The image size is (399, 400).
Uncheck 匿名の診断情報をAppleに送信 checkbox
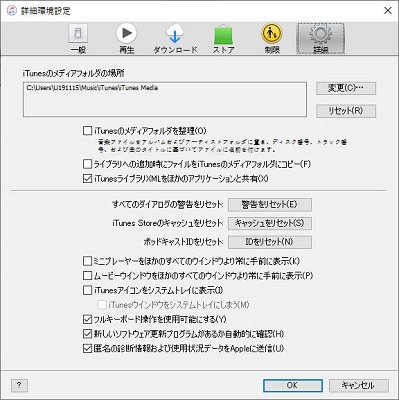[x=87, y=349]
